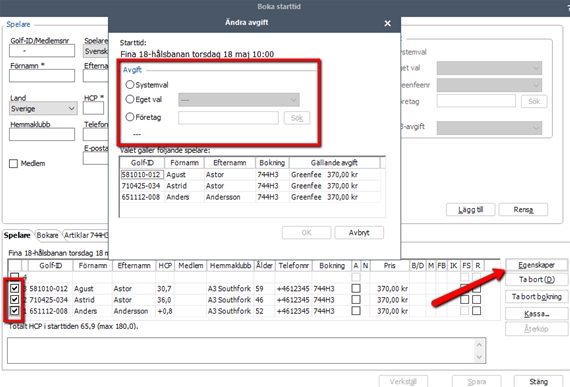Screen dimensions: 570x387
Task: Click the Egenskaper button
Action: (x=536, y=265)
